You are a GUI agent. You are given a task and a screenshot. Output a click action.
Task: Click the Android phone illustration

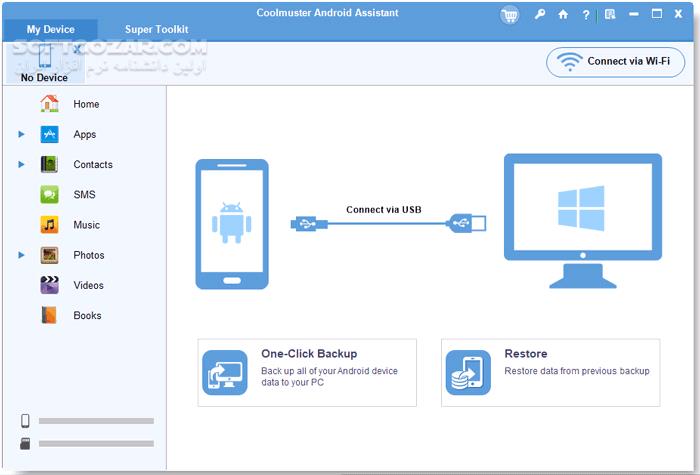click(232, 224)
